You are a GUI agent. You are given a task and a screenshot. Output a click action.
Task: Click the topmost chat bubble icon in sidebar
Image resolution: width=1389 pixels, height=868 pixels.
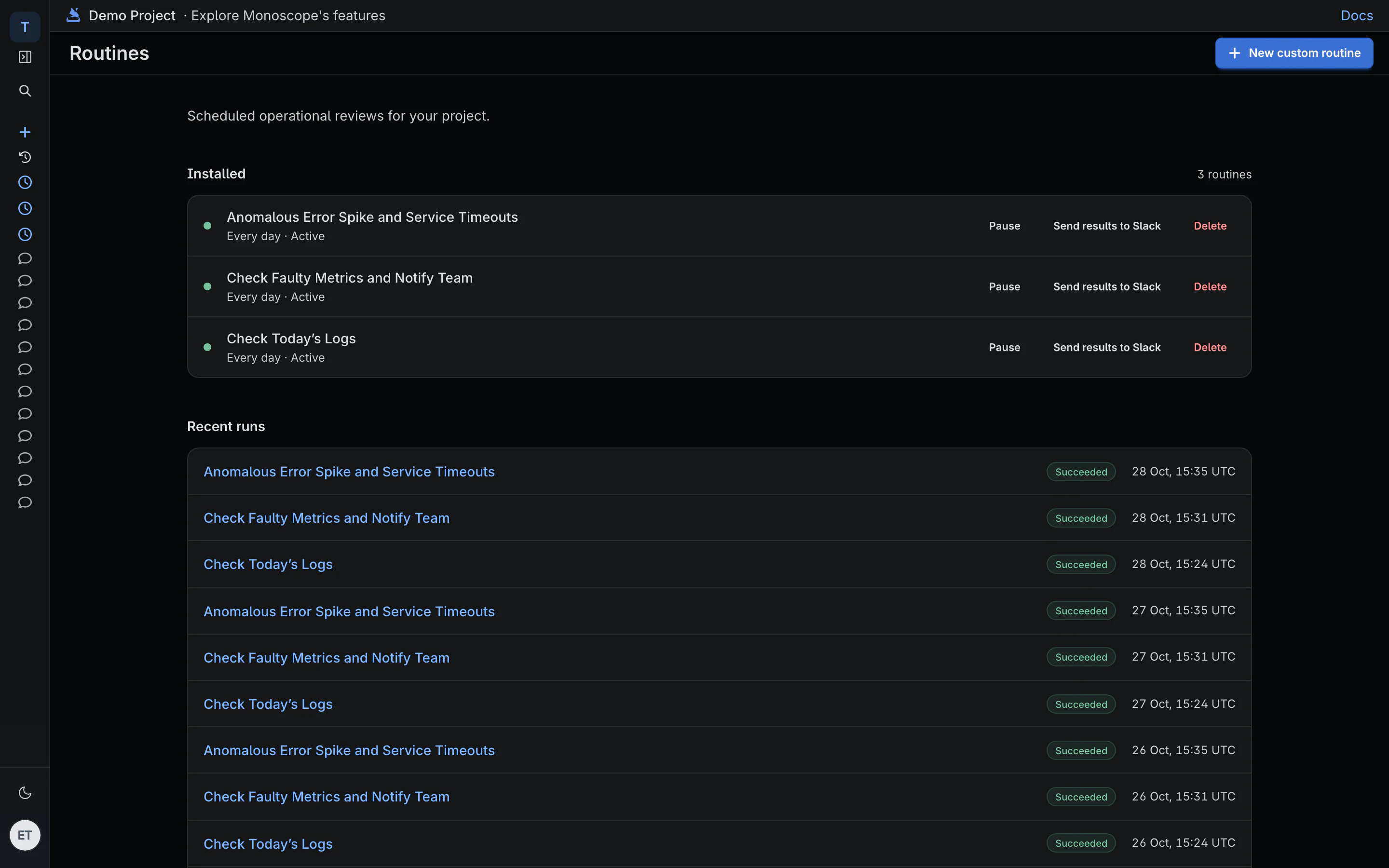coord(25,258)
